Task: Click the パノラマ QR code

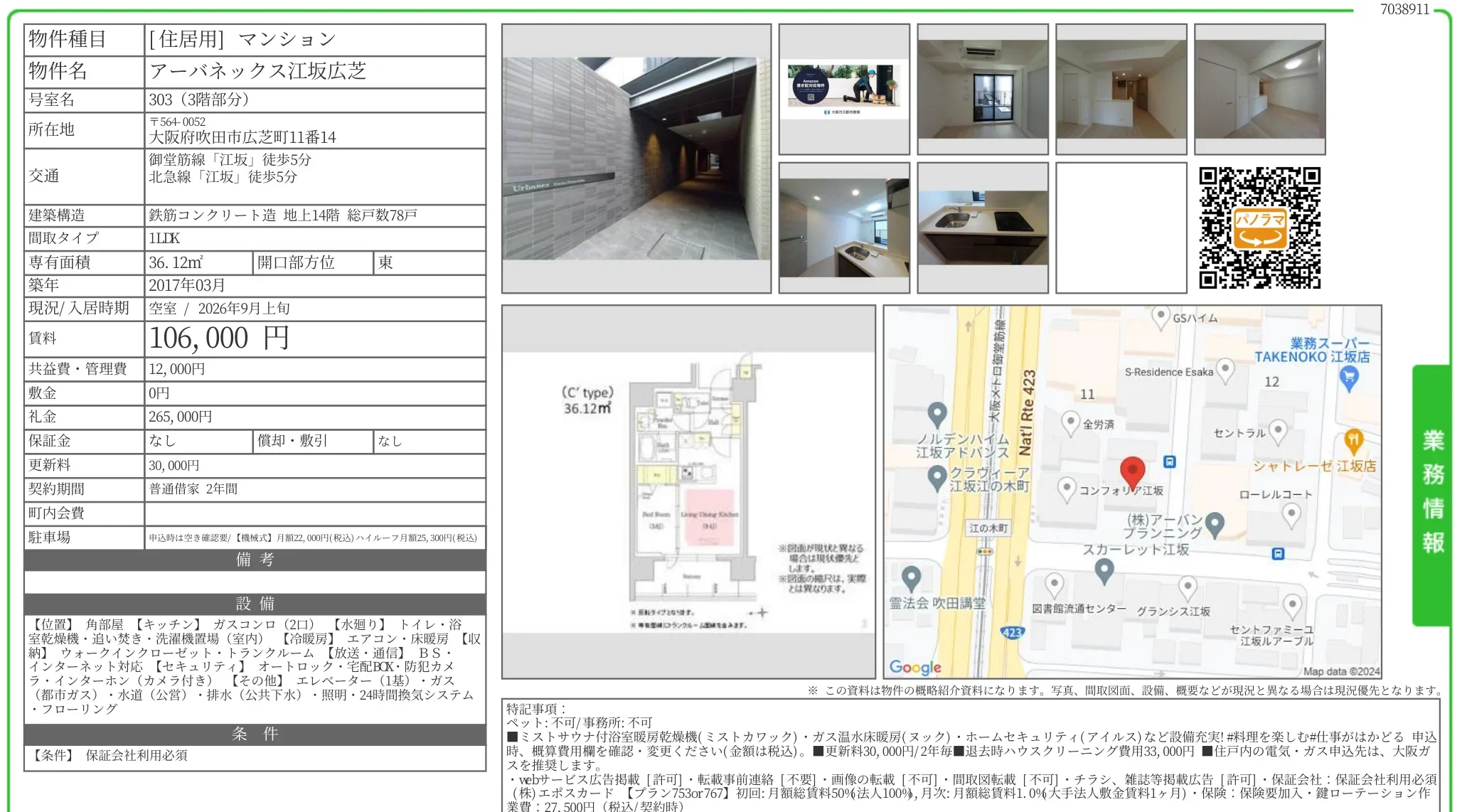Action: (1259, 228)
